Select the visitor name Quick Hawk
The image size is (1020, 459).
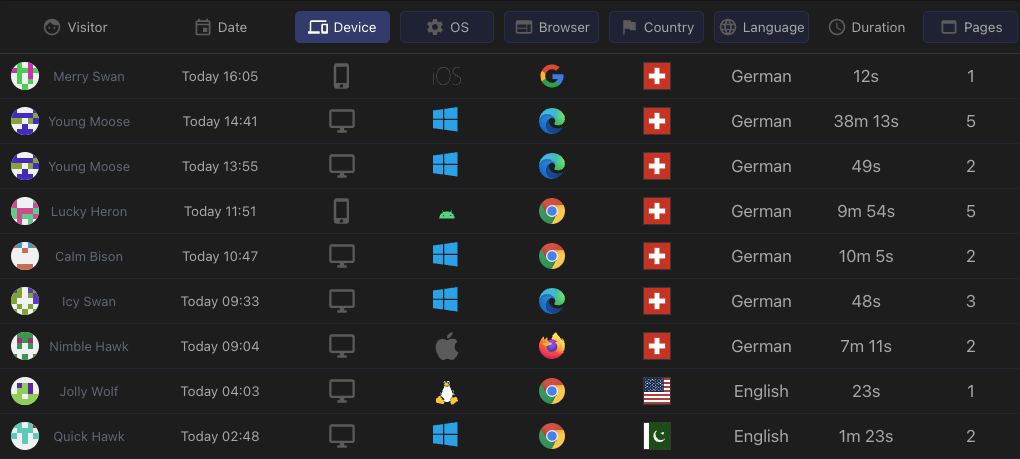89,436
